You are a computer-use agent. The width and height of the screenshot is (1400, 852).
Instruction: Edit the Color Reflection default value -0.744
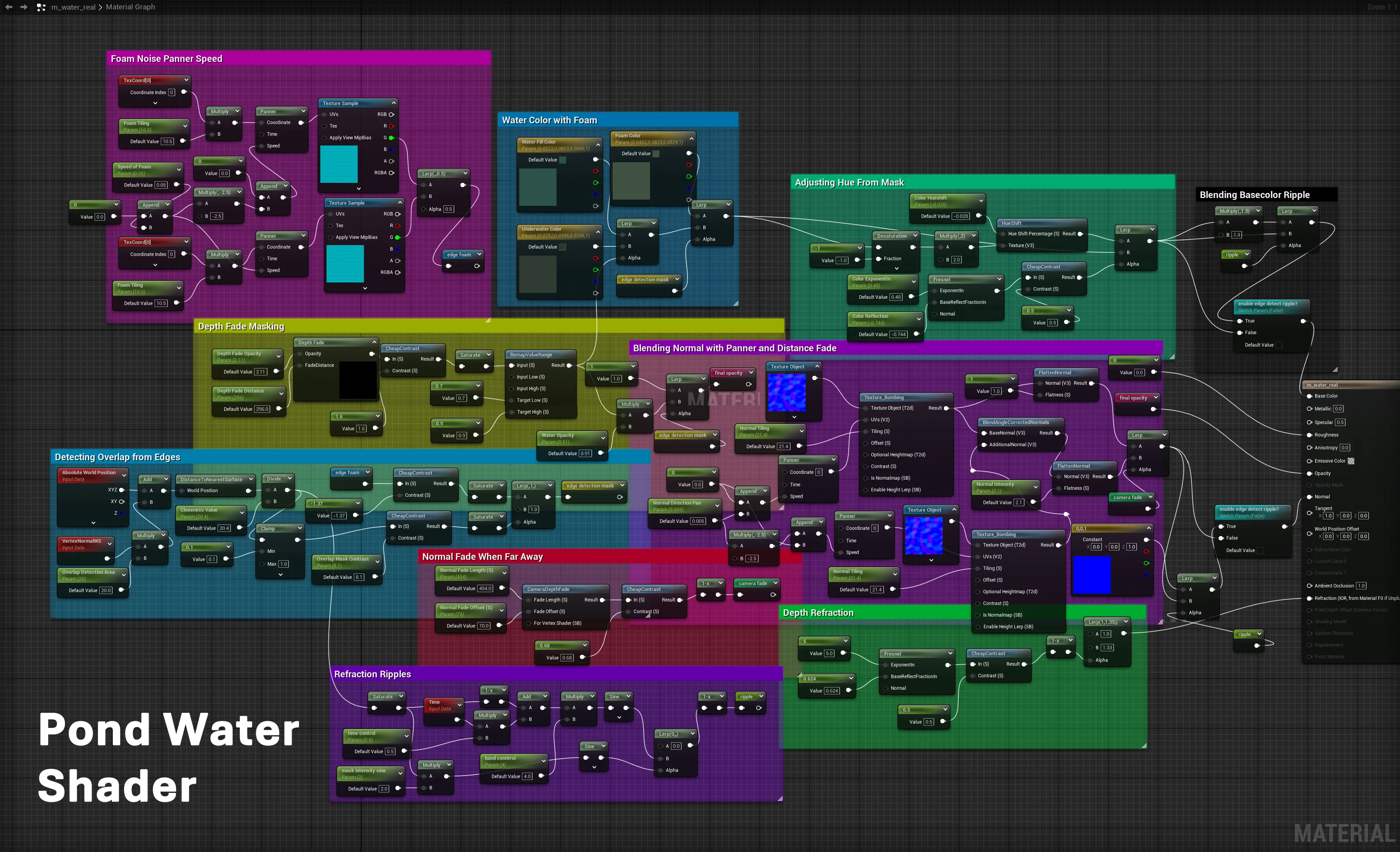898,334
